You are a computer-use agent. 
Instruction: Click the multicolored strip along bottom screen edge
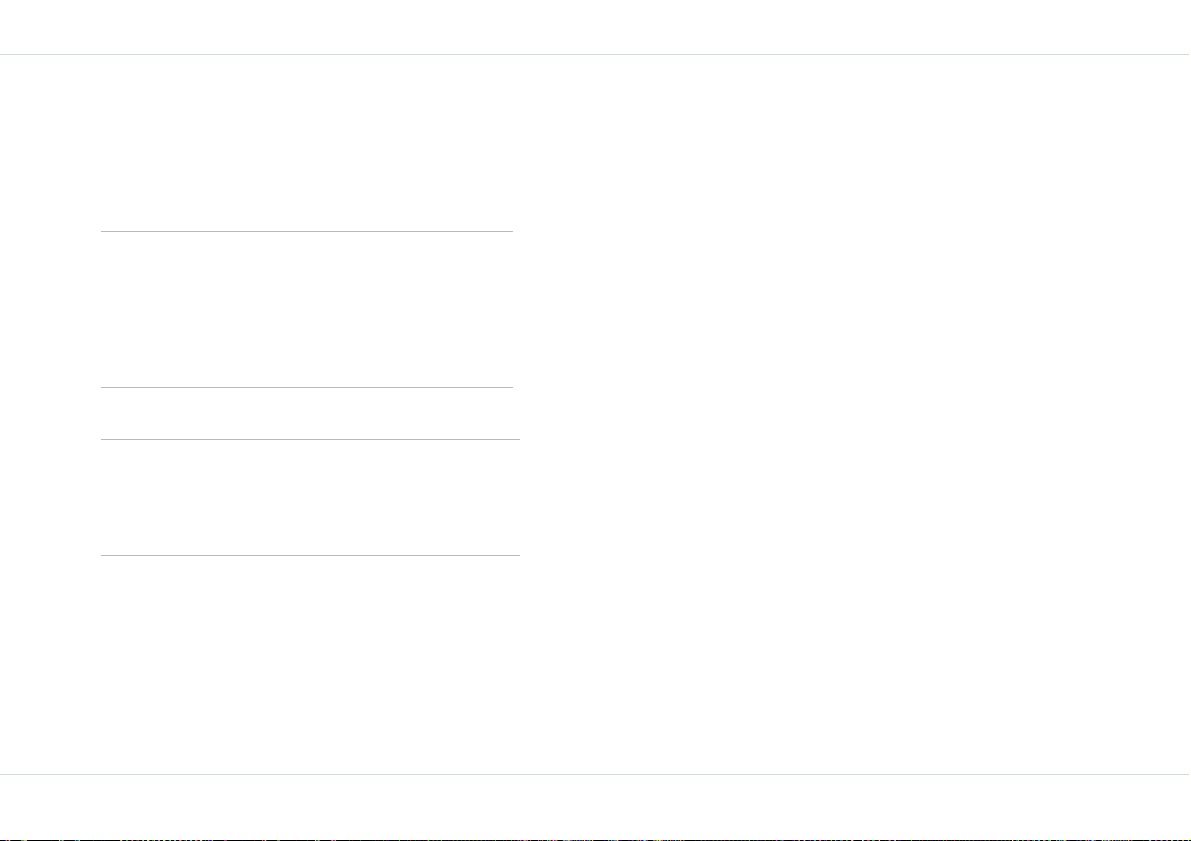pyautogui.click(x=596, y=839)
